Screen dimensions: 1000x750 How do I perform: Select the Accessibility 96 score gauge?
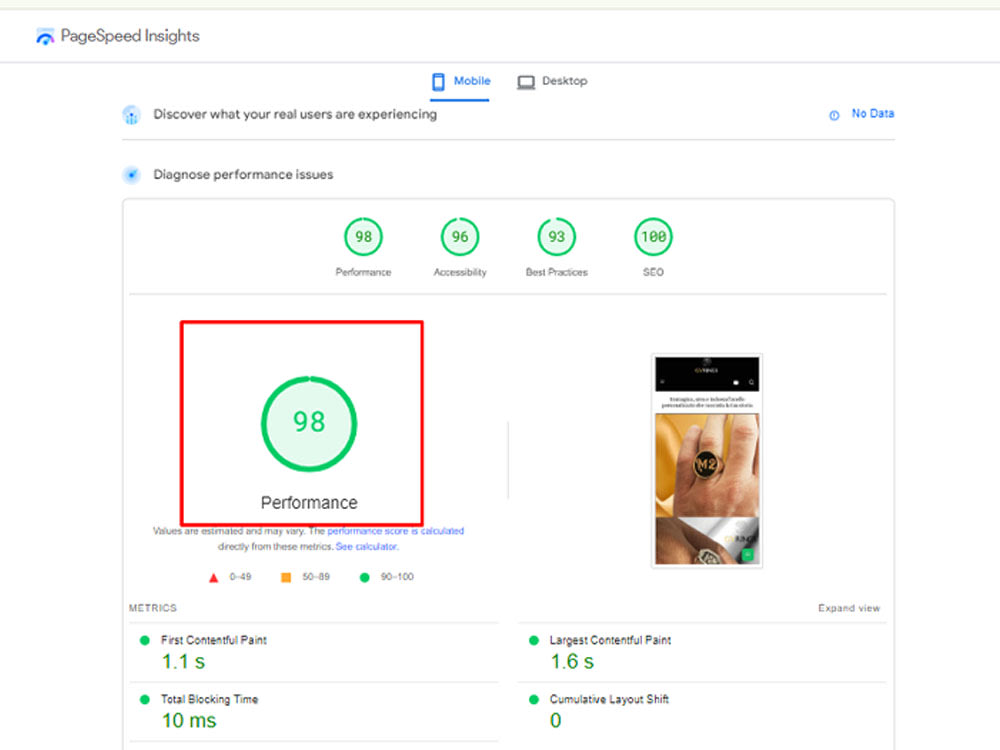(460, 237)
